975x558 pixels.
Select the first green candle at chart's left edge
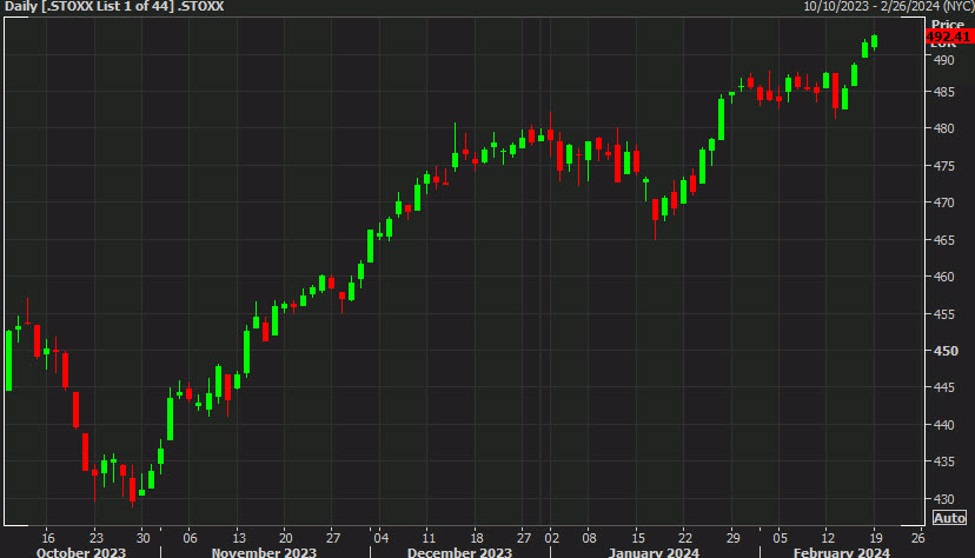(x=9, y=360)
